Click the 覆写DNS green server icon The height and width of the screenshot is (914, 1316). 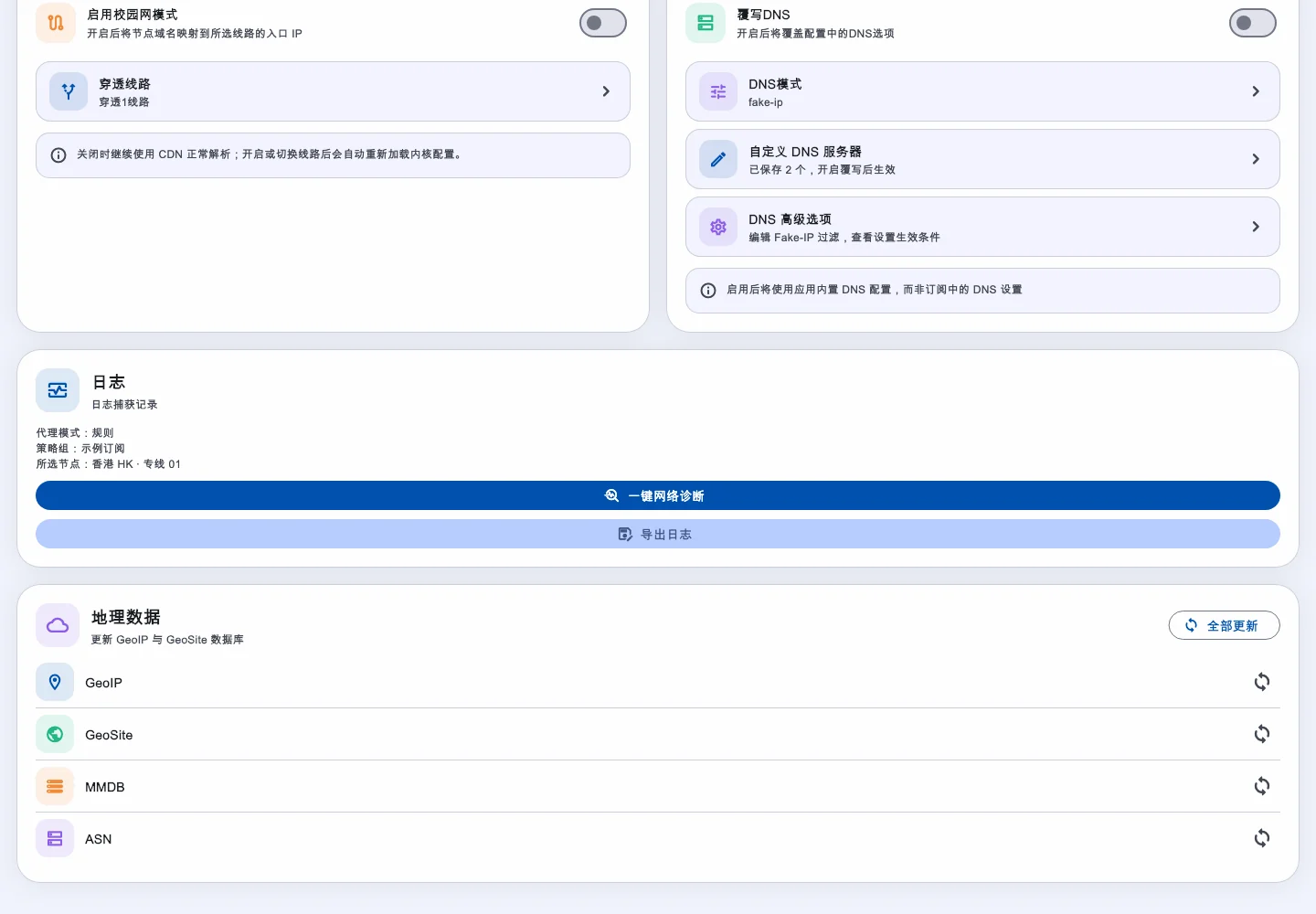click(x=705, y=23)
